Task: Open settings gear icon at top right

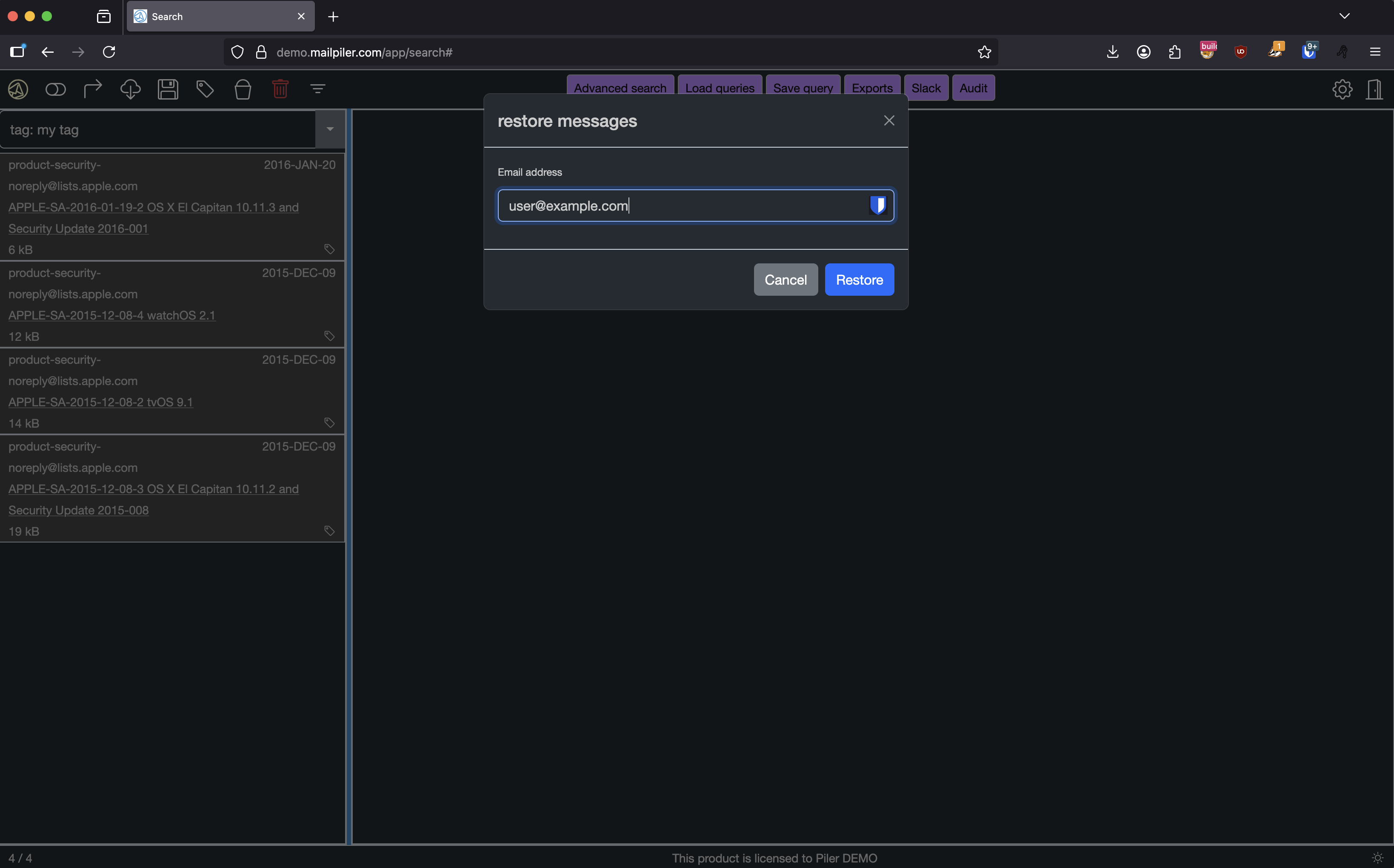Action: pyautogui.click(x=1342, y=89)
